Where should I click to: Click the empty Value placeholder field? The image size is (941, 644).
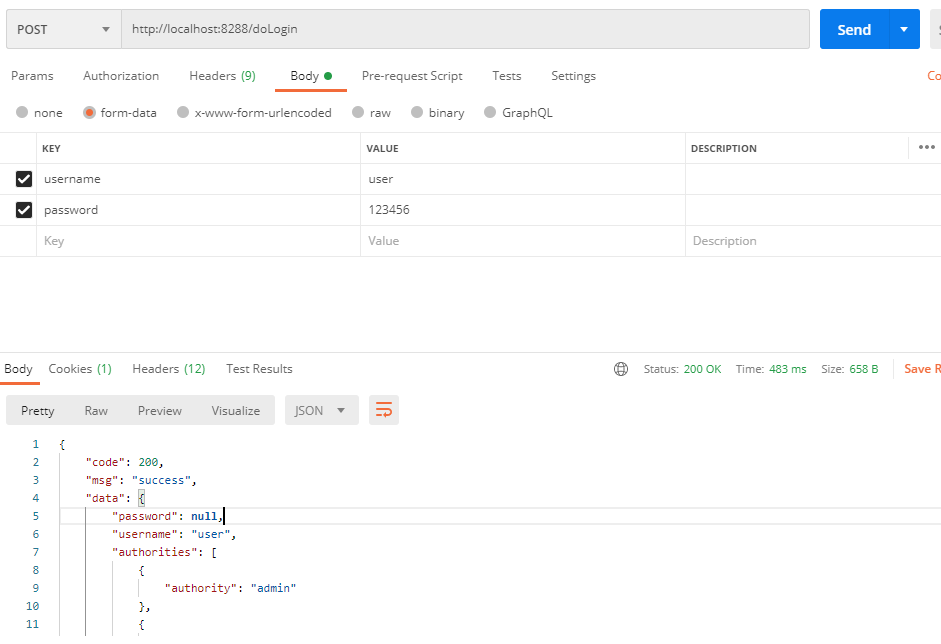(523, 241)
